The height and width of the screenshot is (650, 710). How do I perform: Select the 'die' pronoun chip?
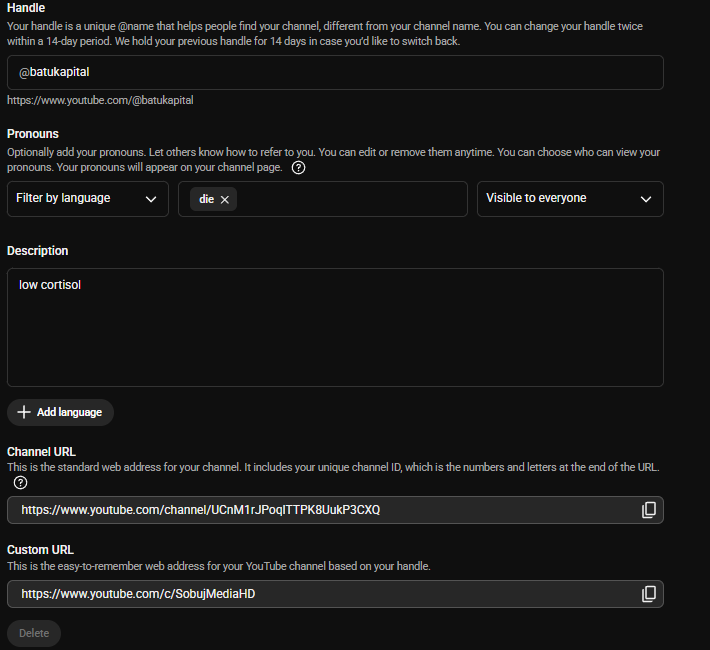(207, 199)
